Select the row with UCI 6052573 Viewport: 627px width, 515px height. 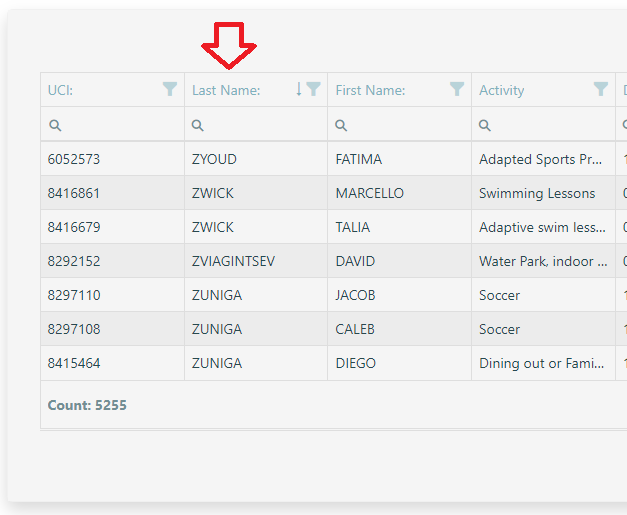[74, 159]
